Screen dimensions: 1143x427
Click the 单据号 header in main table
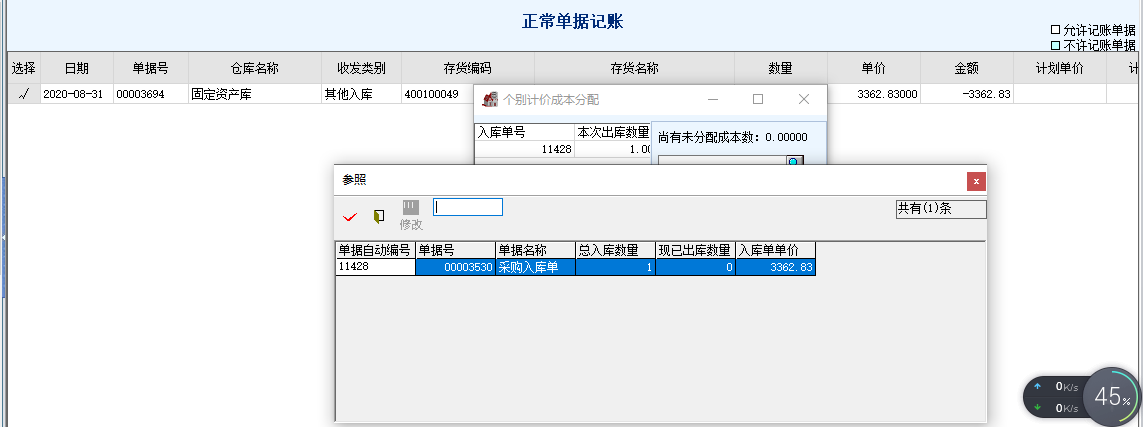coord(151,68)
